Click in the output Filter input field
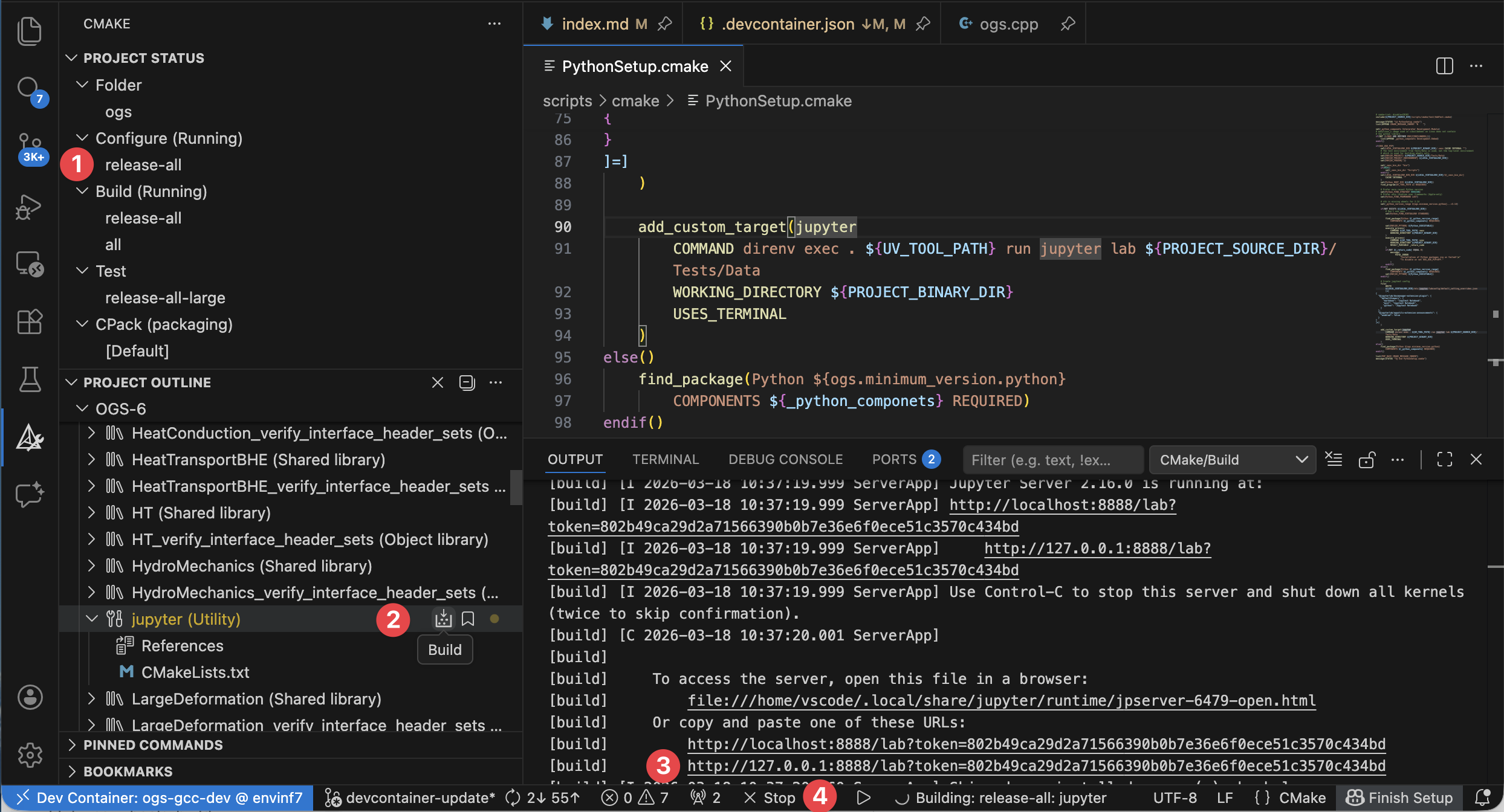The image size is (1504, 812). click(x=1052, y=460)
